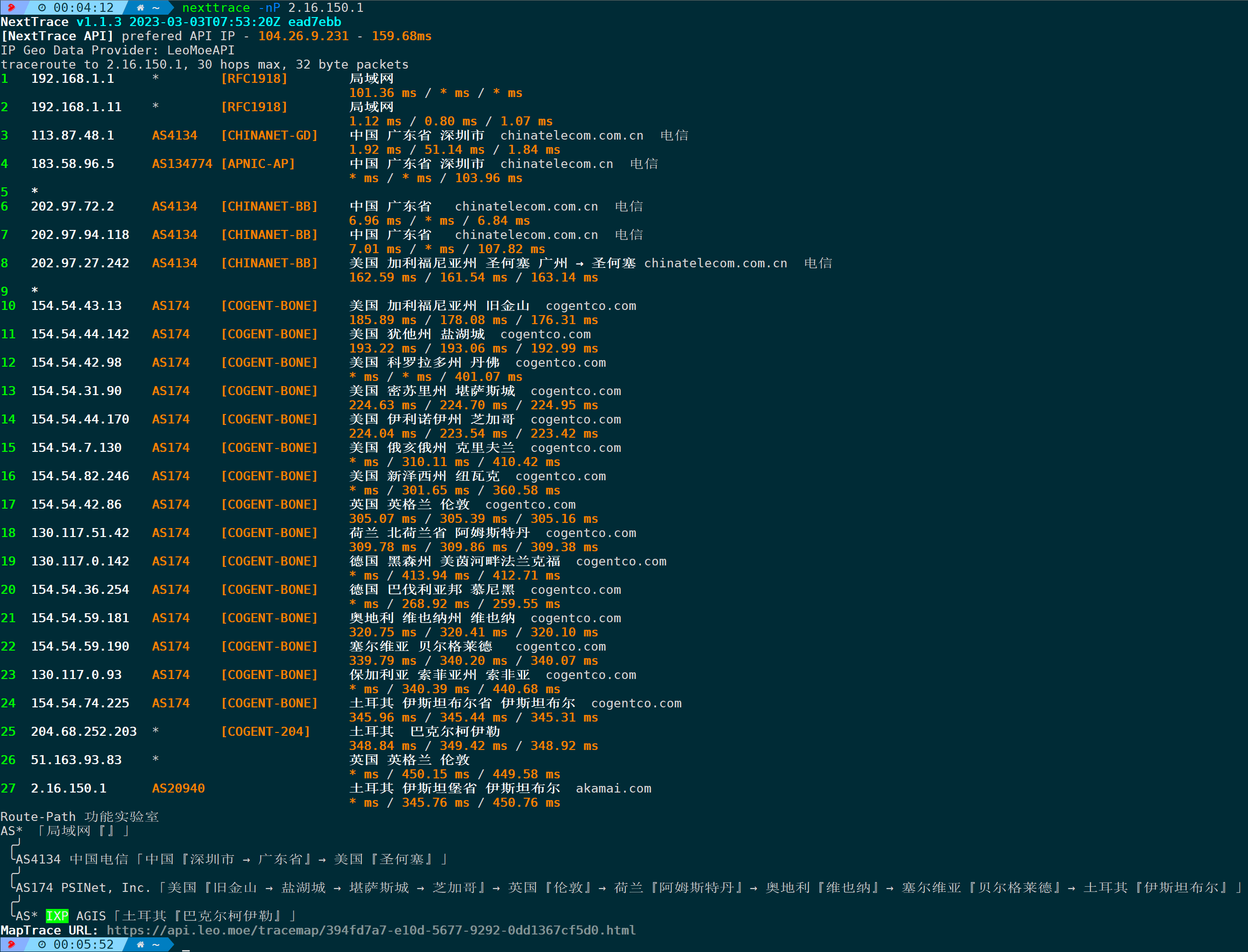Click the [CHINANET-GD] tag

tap(269, 135)
